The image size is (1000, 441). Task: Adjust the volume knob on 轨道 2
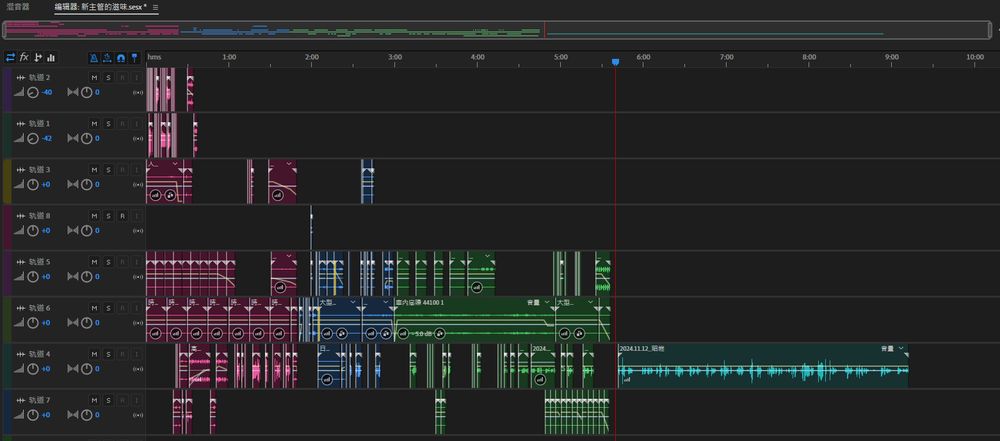click(33, 93)
